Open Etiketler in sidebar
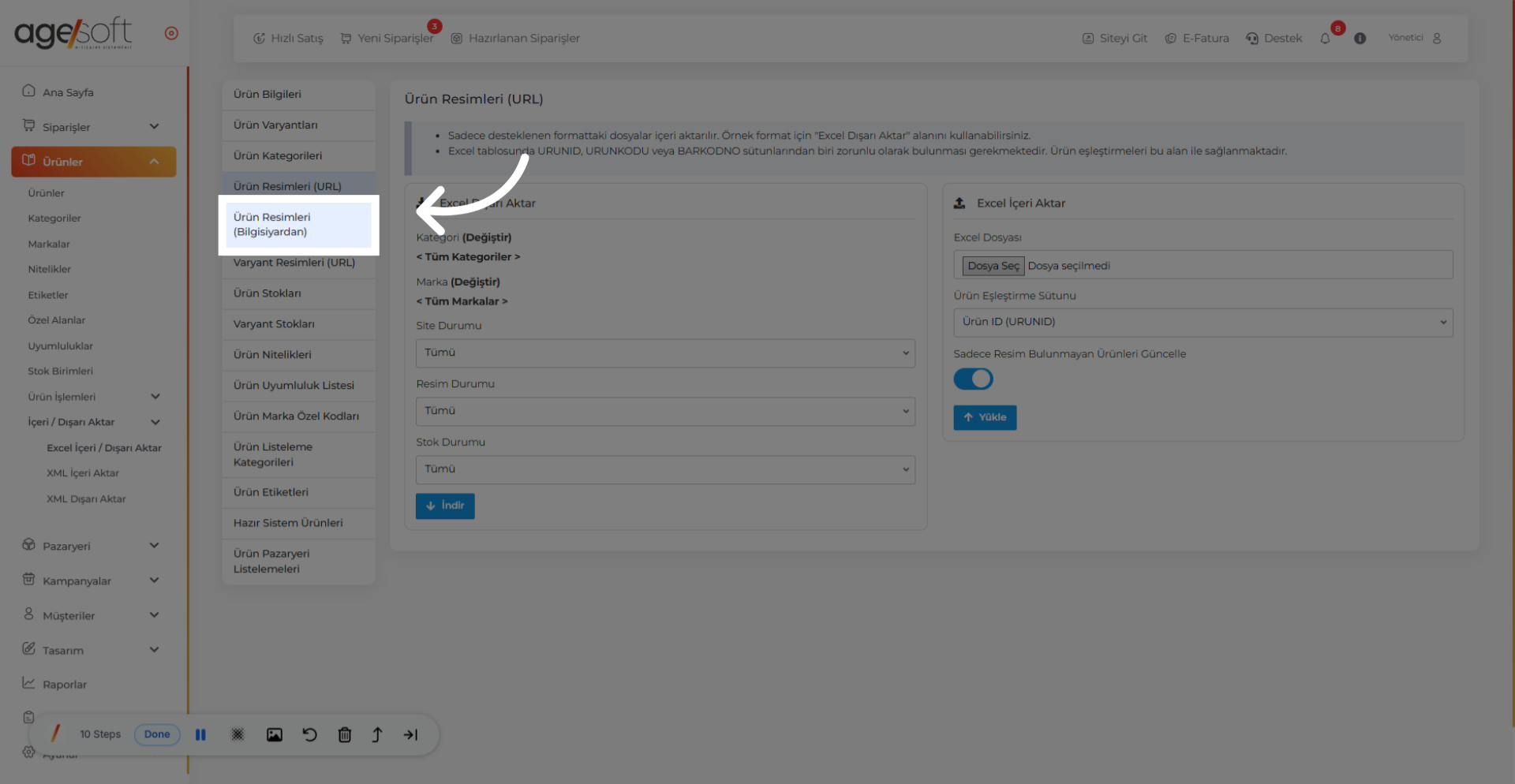Image resolution: width=1515 pixels, height=784 pixels. pyautogui.click(x=48, y=295)
